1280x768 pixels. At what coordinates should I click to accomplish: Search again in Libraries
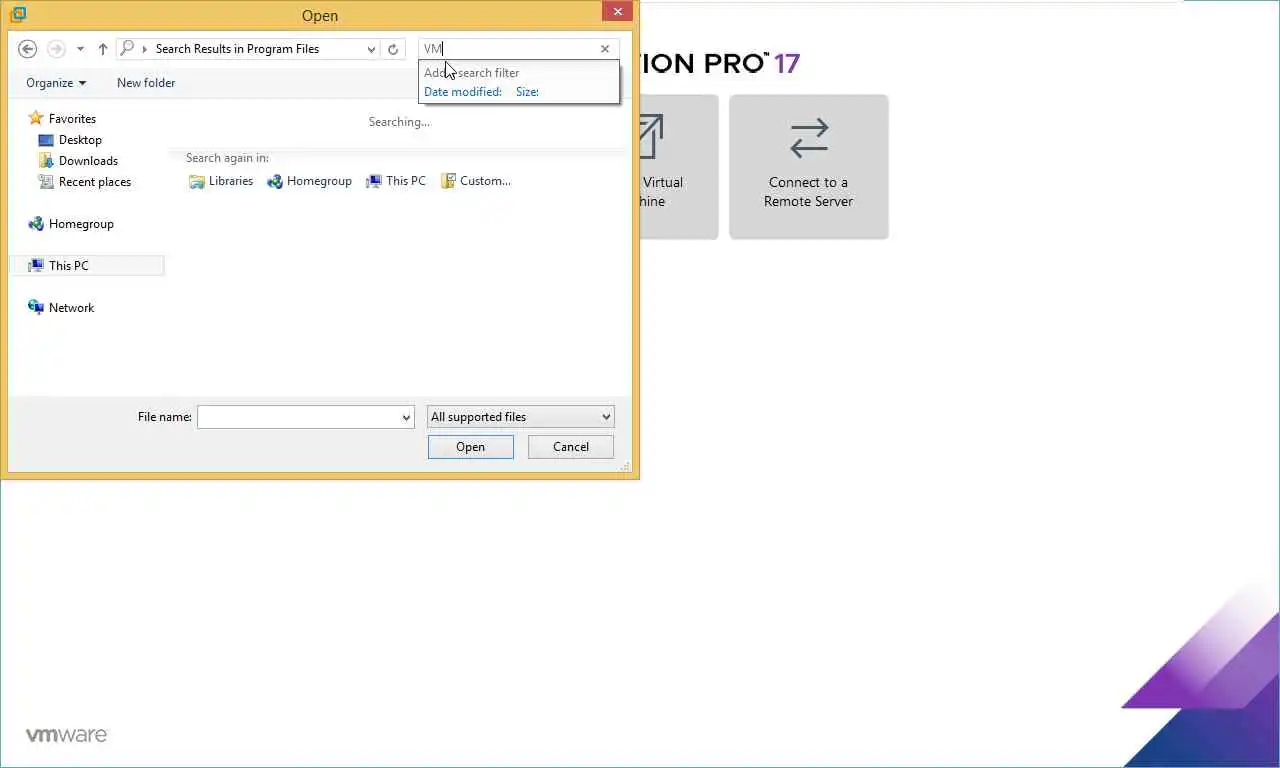[221, 181]
